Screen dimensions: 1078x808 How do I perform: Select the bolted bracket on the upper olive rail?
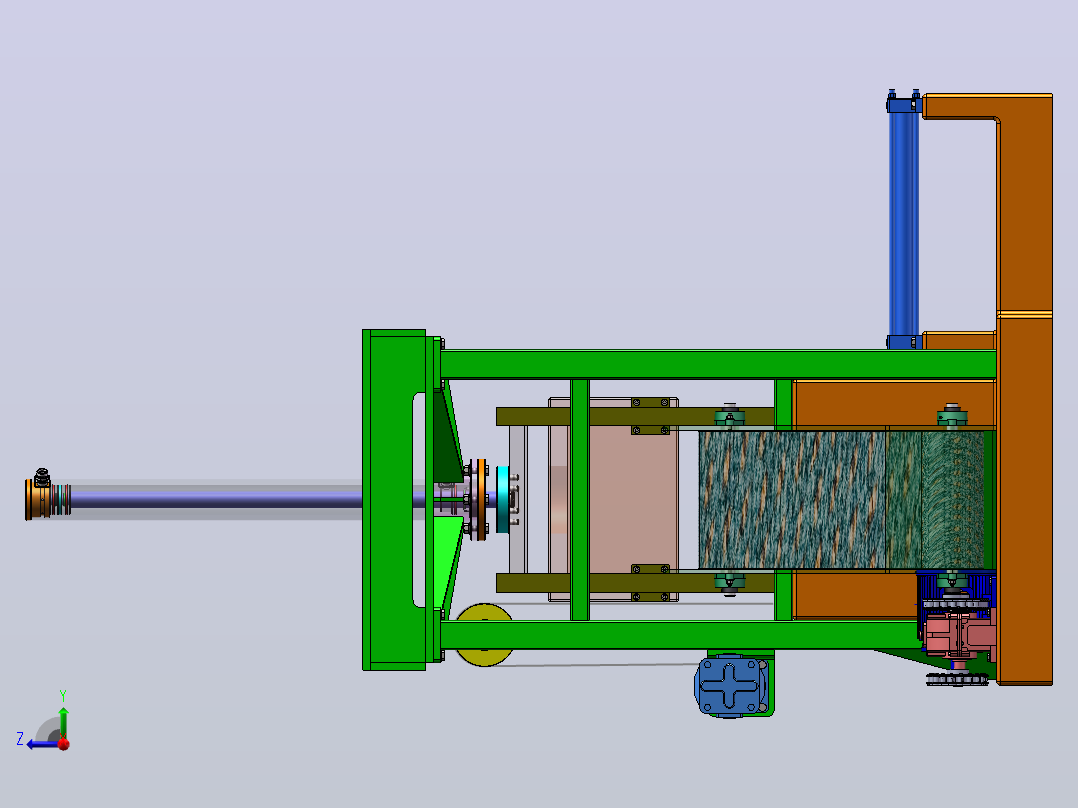point(650,416)
